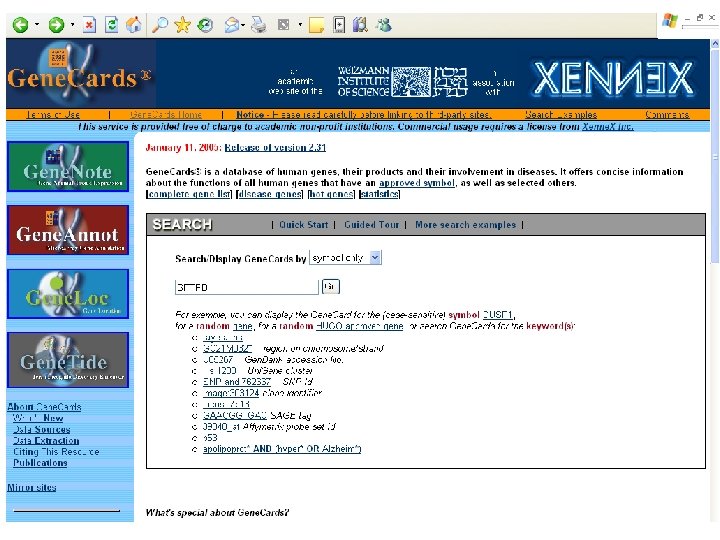Open the SNP and 762357 example link
The height and width of the screenshot is (540, 720).
click(x=236, y=382)
